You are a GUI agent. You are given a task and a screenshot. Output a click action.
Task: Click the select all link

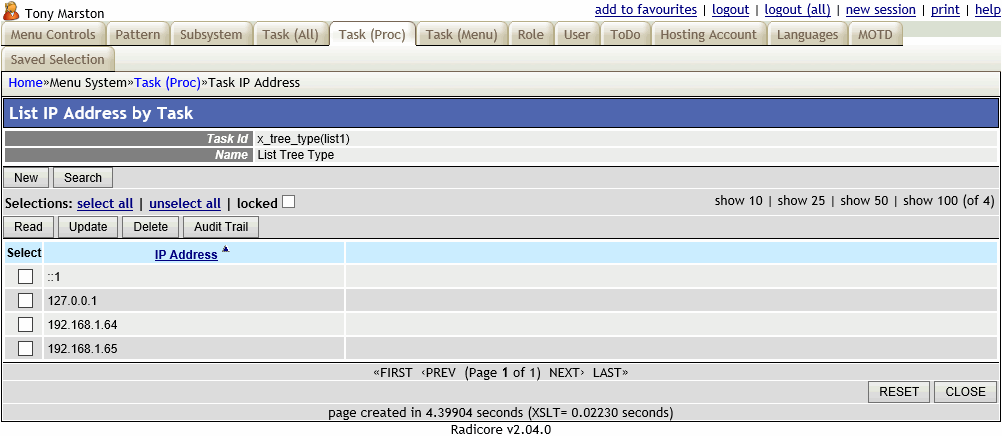[105, 203]
